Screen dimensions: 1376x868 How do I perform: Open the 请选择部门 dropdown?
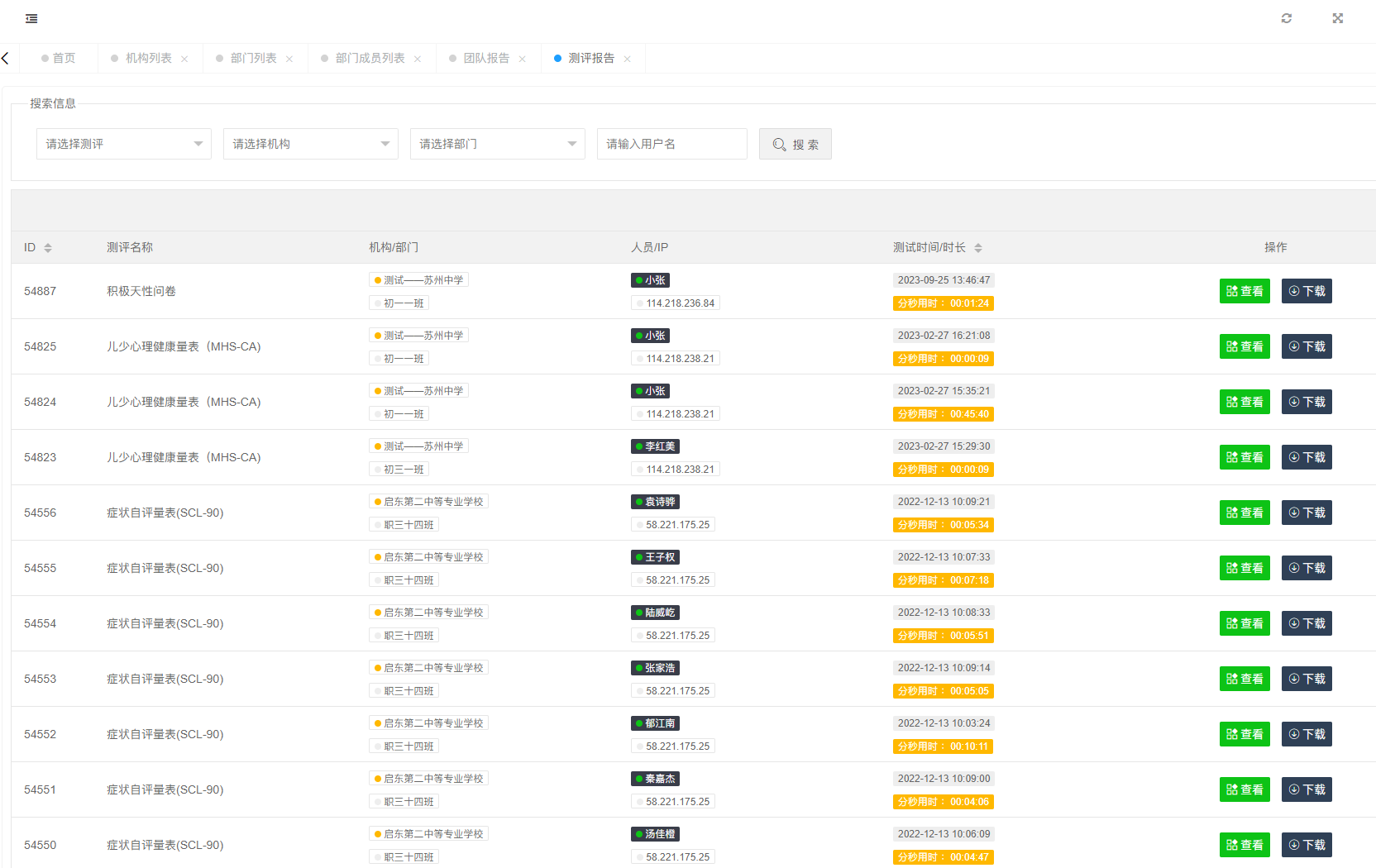coord(498,144)
